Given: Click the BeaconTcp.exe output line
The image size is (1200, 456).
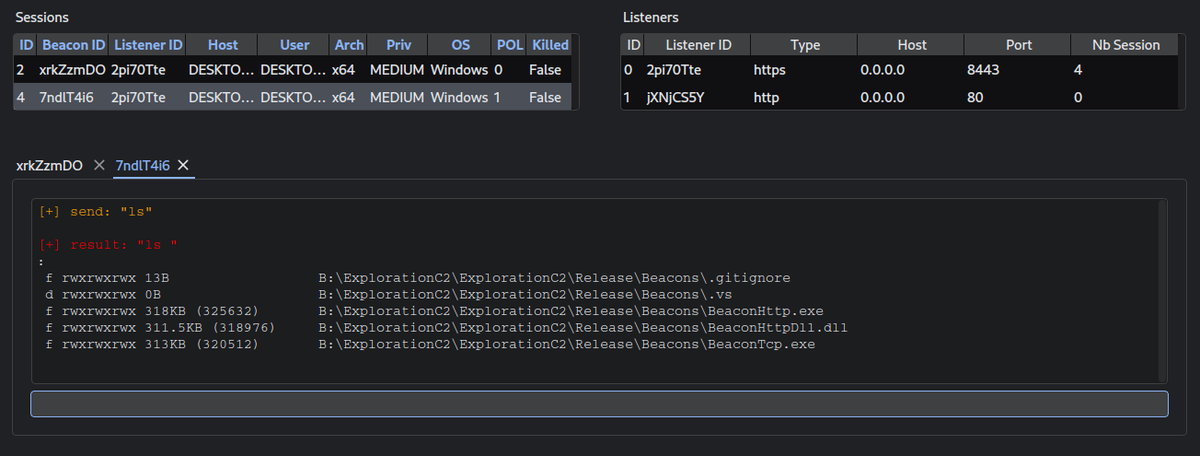Looking at the screenshot, I should 431,344.
